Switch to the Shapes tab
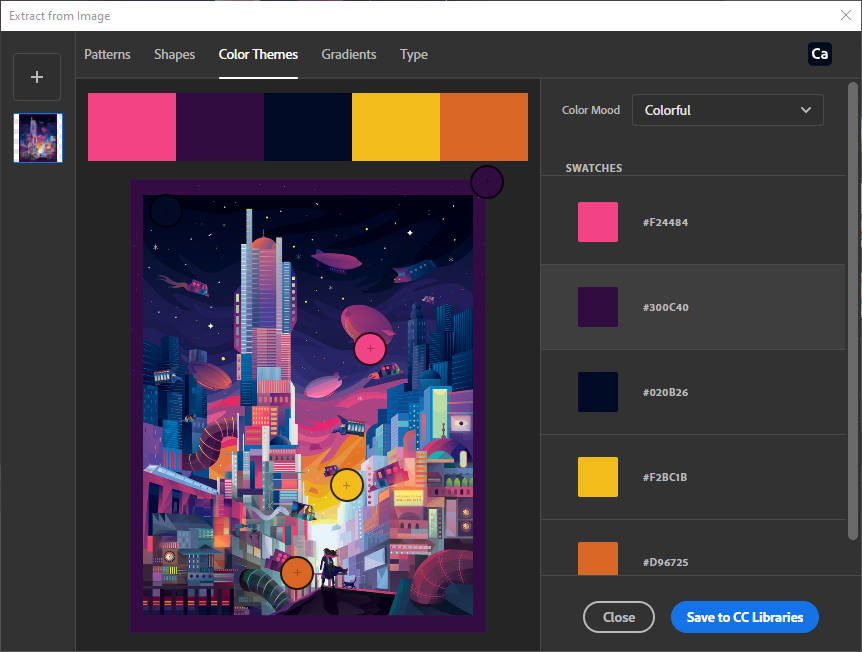Viewport: 862px width, 652px height. (174, 55)
